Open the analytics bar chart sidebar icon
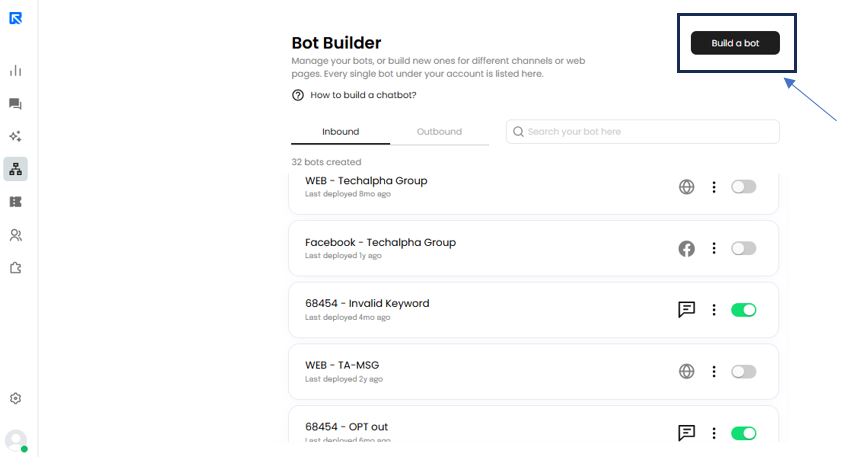This screenshot has height=465, width=865. pos(15,71)
